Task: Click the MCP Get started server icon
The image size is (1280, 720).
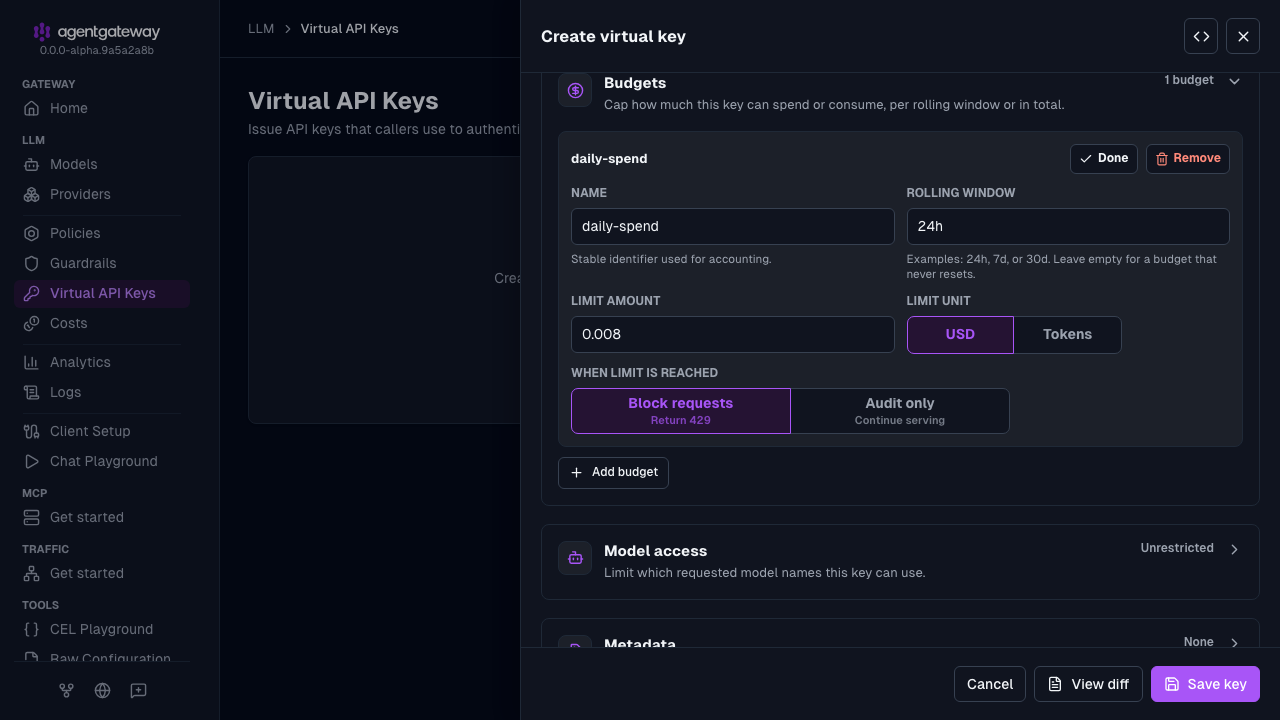Action: pos(32,517)
